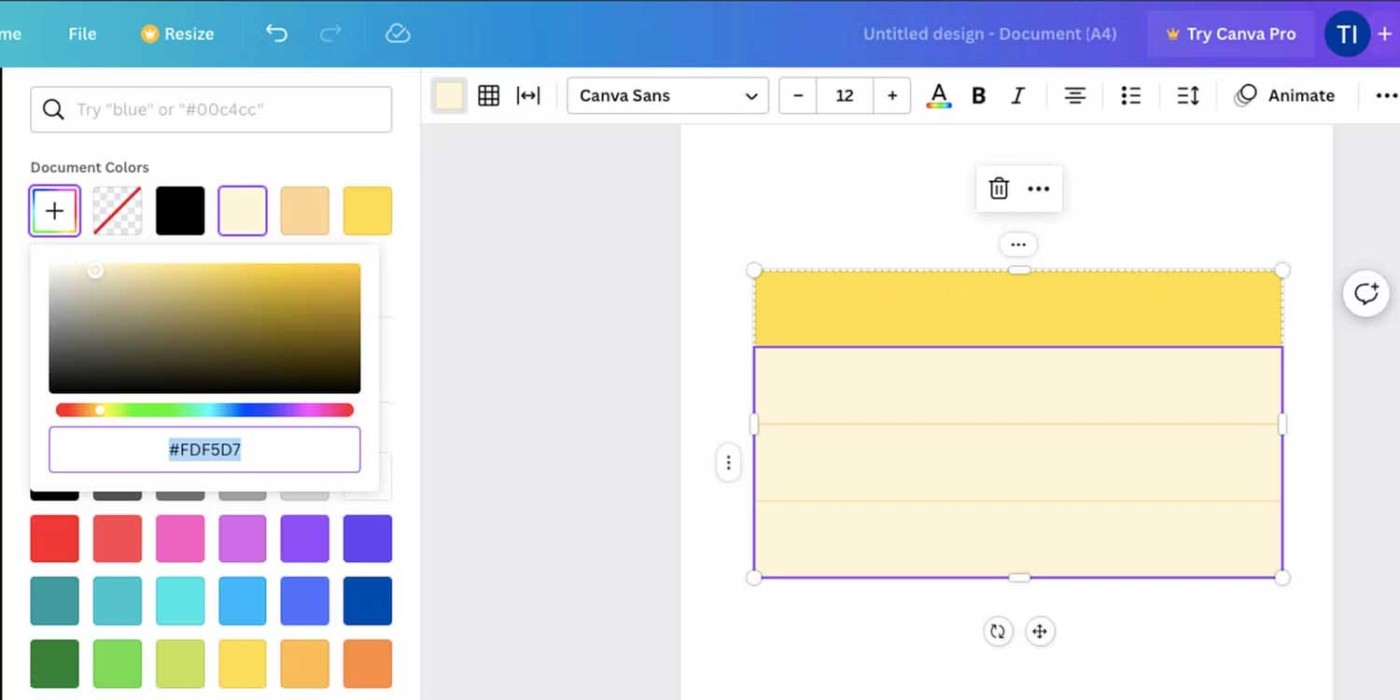Select the black document color swatch
1400x700 pixels.
tap(180, 211)
